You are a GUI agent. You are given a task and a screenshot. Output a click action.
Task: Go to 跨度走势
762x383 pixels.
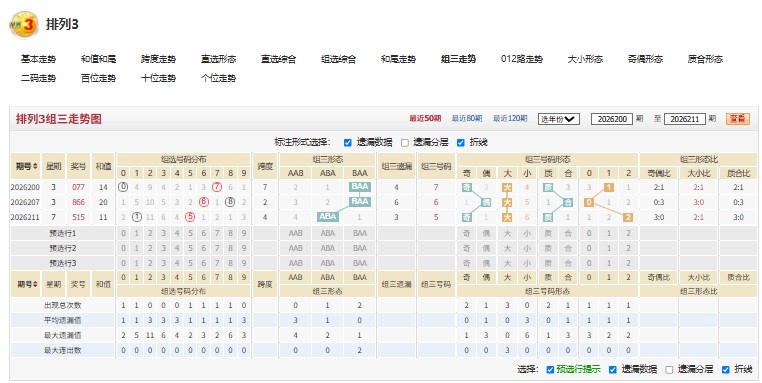coord(158,59)
